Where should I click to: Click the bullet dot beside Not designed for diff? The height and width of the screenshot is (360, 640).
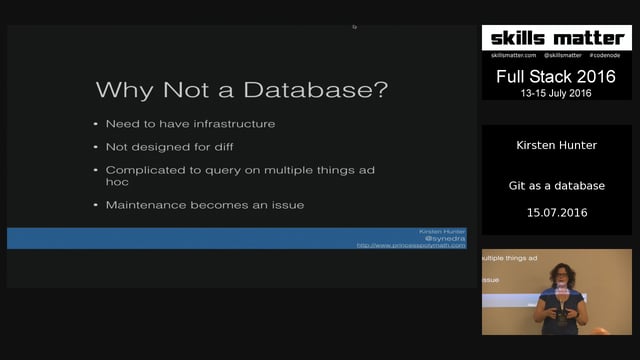point(96,147)
